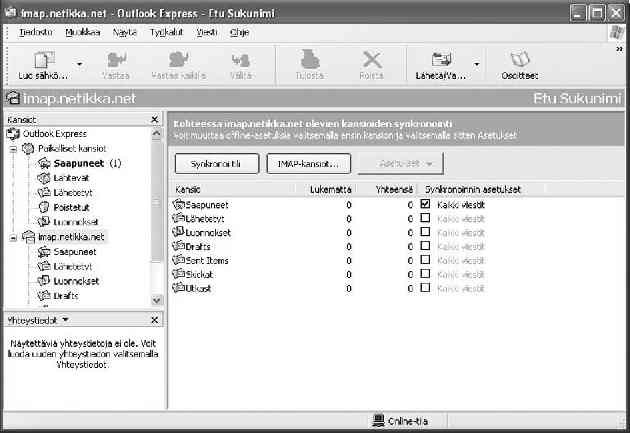The image size is (630, 433).
Task: Uncheck sync checkbox for Saapuneet
Action: coord(425,204)
